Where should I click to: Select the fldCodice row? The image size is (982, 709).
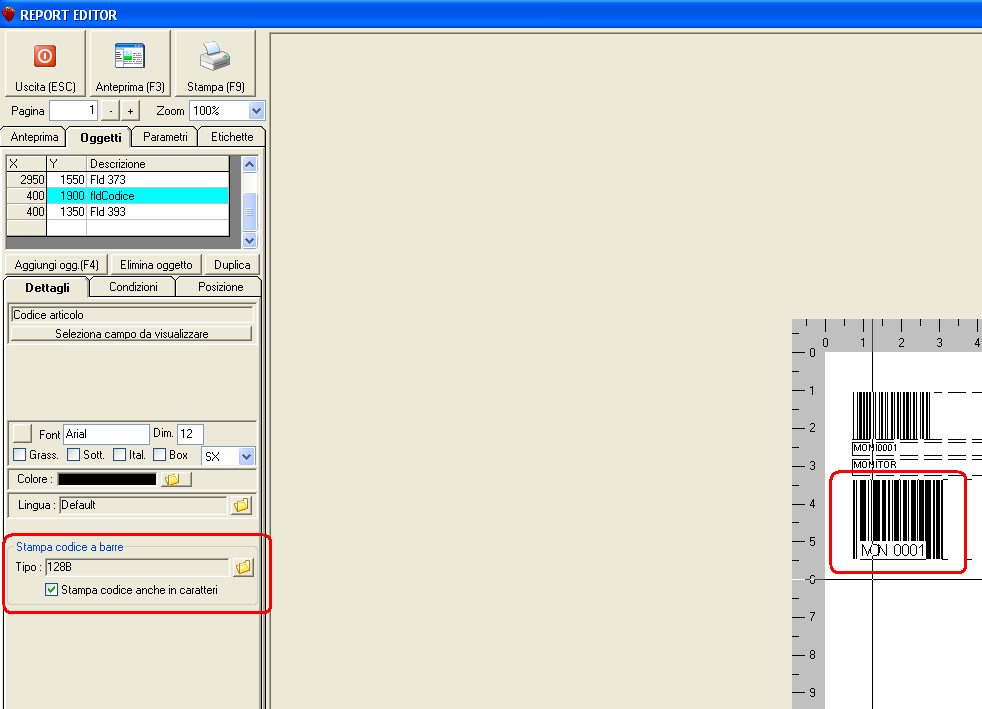(x=118, y=195)
